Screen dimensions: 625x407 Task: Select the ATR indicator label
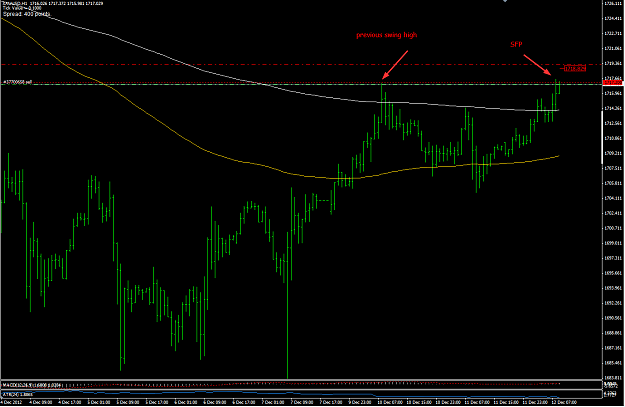(18, 394)
